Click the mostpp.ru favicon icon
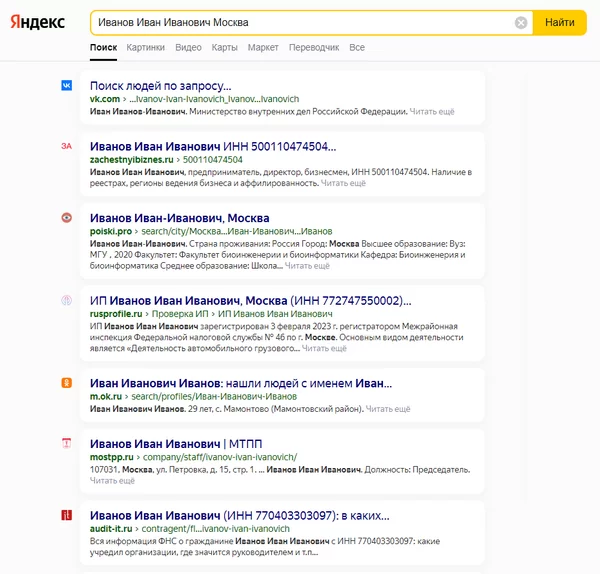The image size is (600, 574). coord(67,442)
